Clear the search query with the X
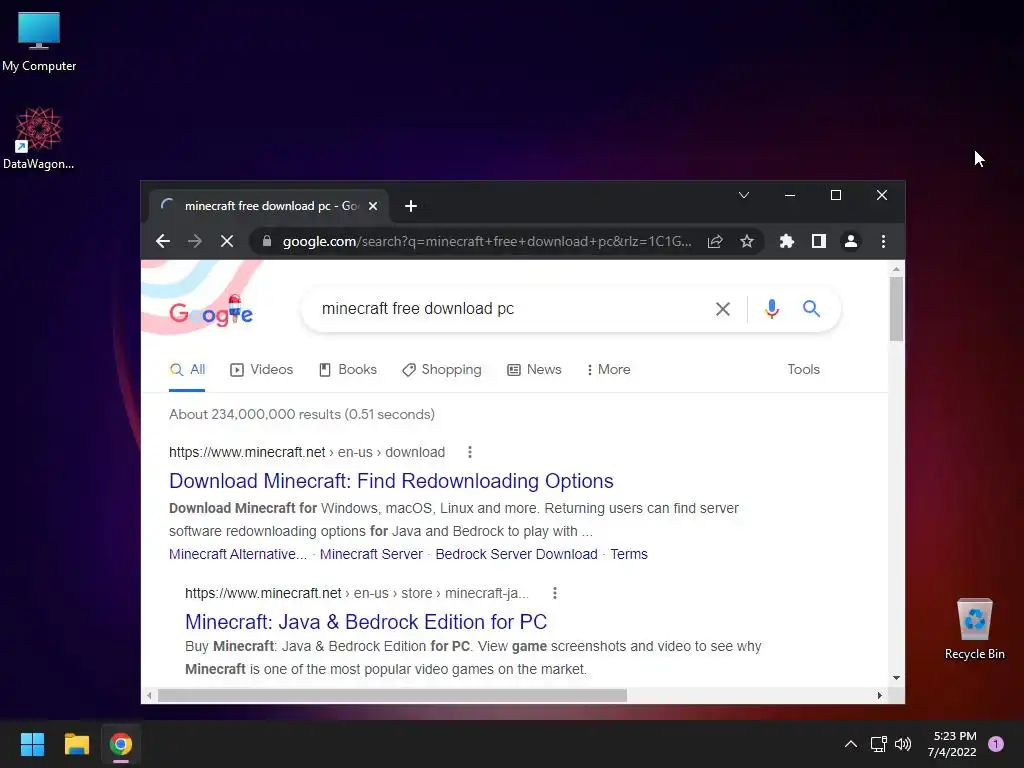The image size is (1024, 768). click(722, 309)
